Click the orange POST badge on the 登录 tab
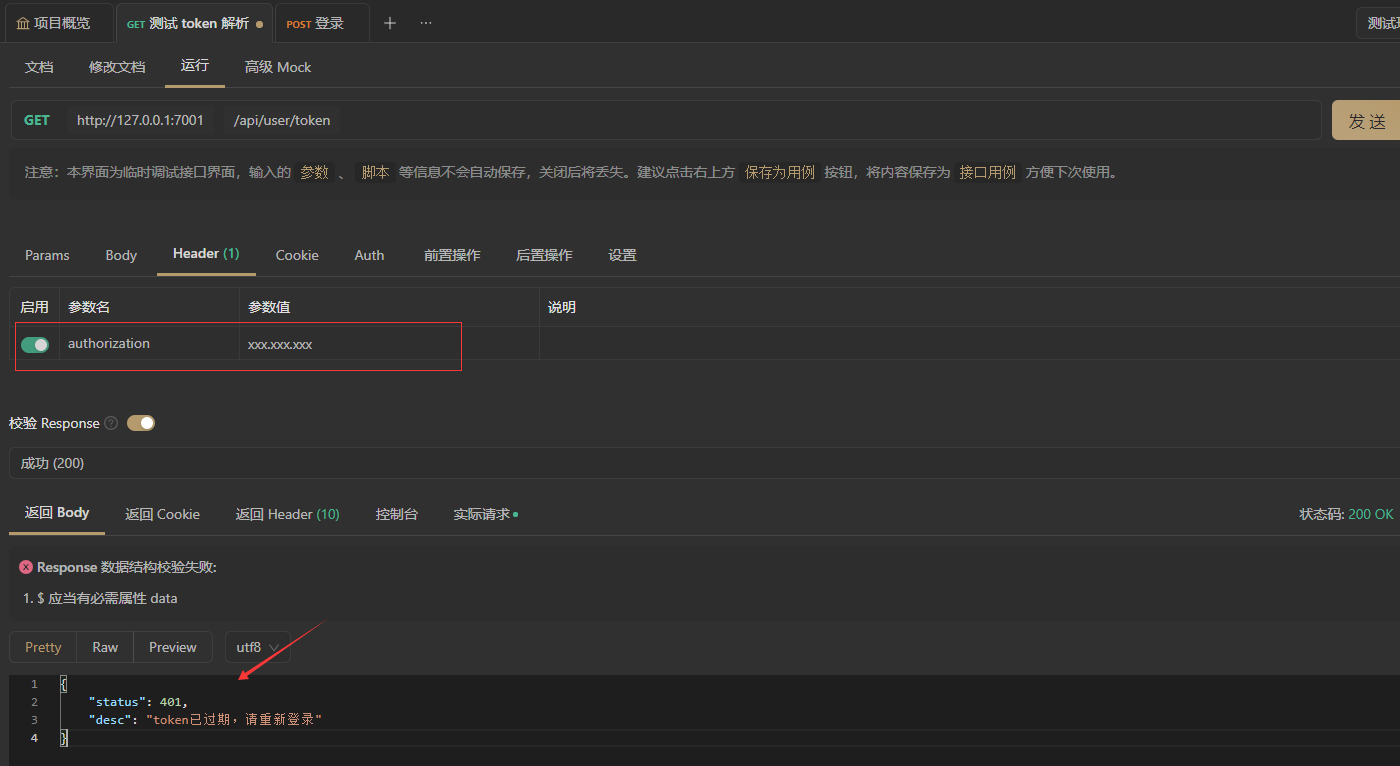This screenshot has height=766, width=1400. coord(297,22)
